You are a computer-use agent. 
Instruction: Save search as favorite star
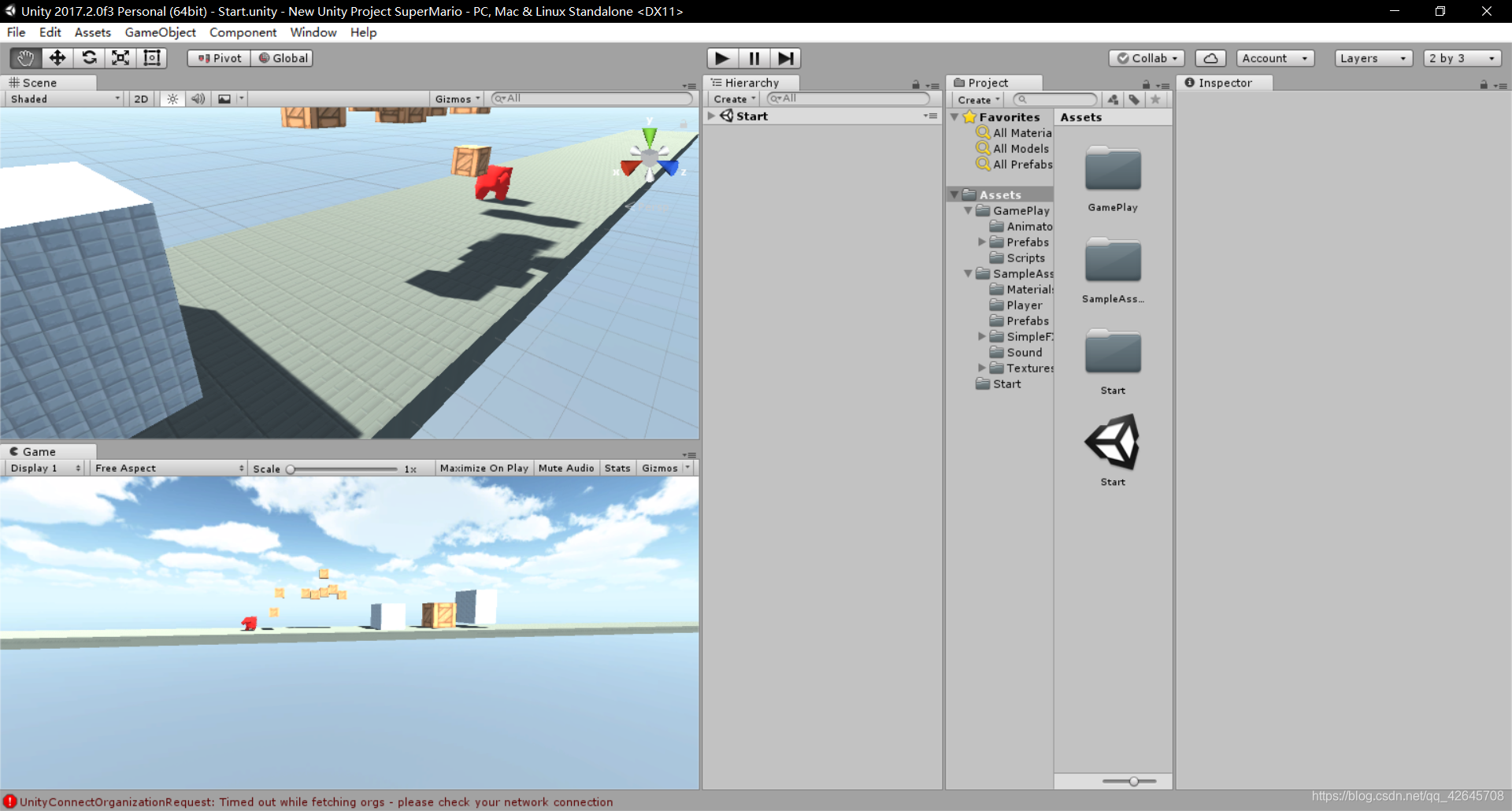click(x=1155, y=100)
